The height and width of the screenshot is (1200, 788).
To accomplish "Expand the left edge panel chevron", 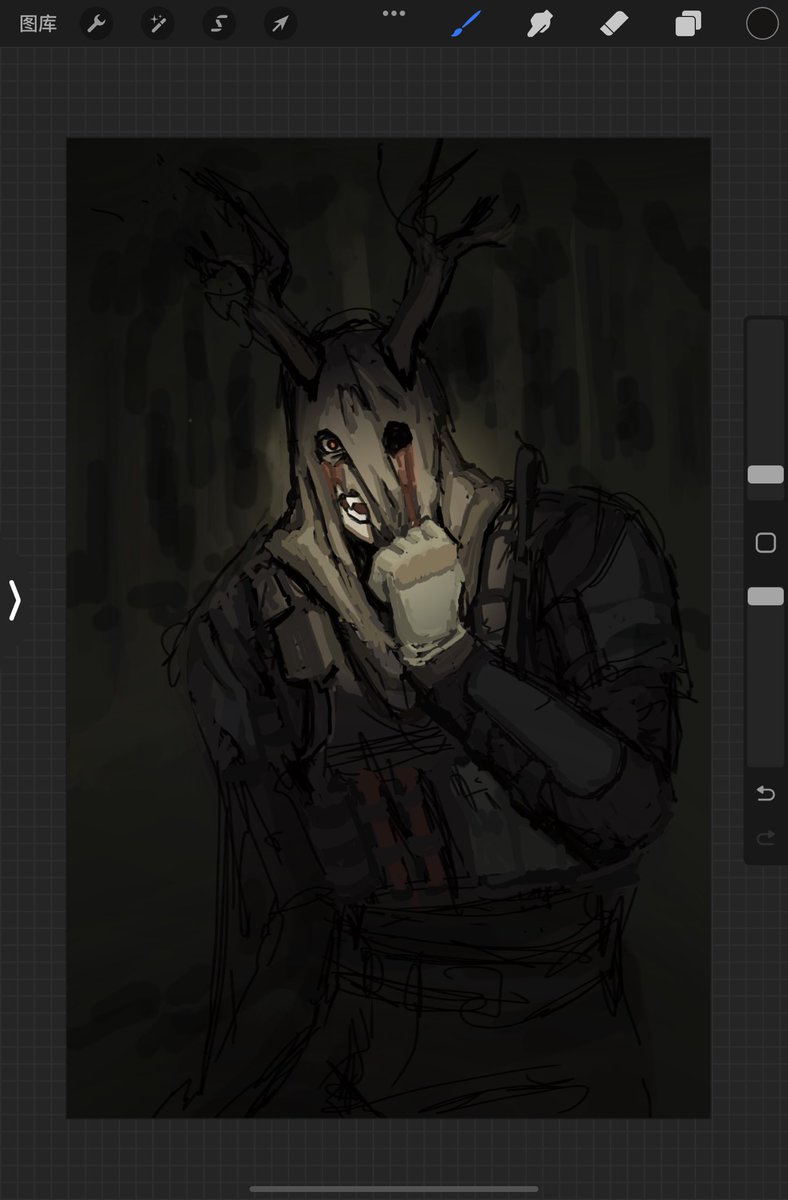I will pos(14,600).
